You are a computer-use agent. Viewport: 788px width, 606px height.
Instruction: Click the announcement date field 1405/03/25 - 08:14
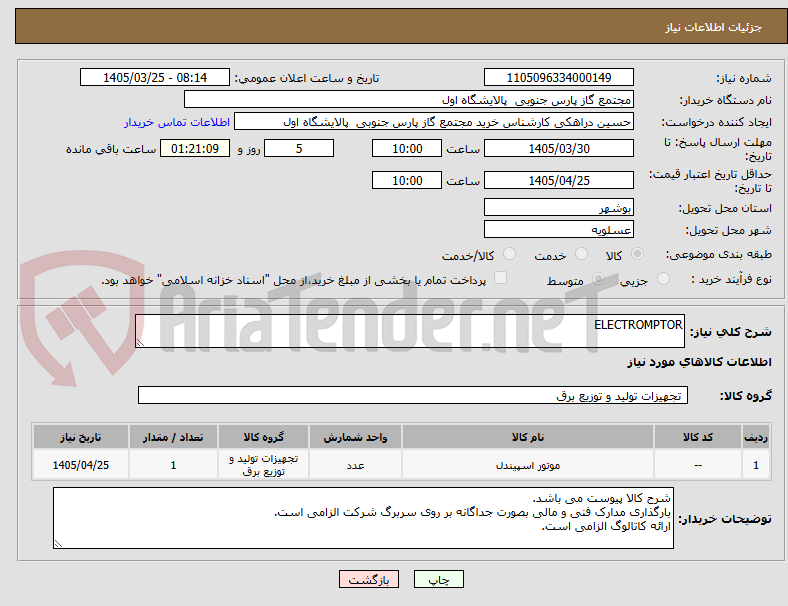pos(155,77)
